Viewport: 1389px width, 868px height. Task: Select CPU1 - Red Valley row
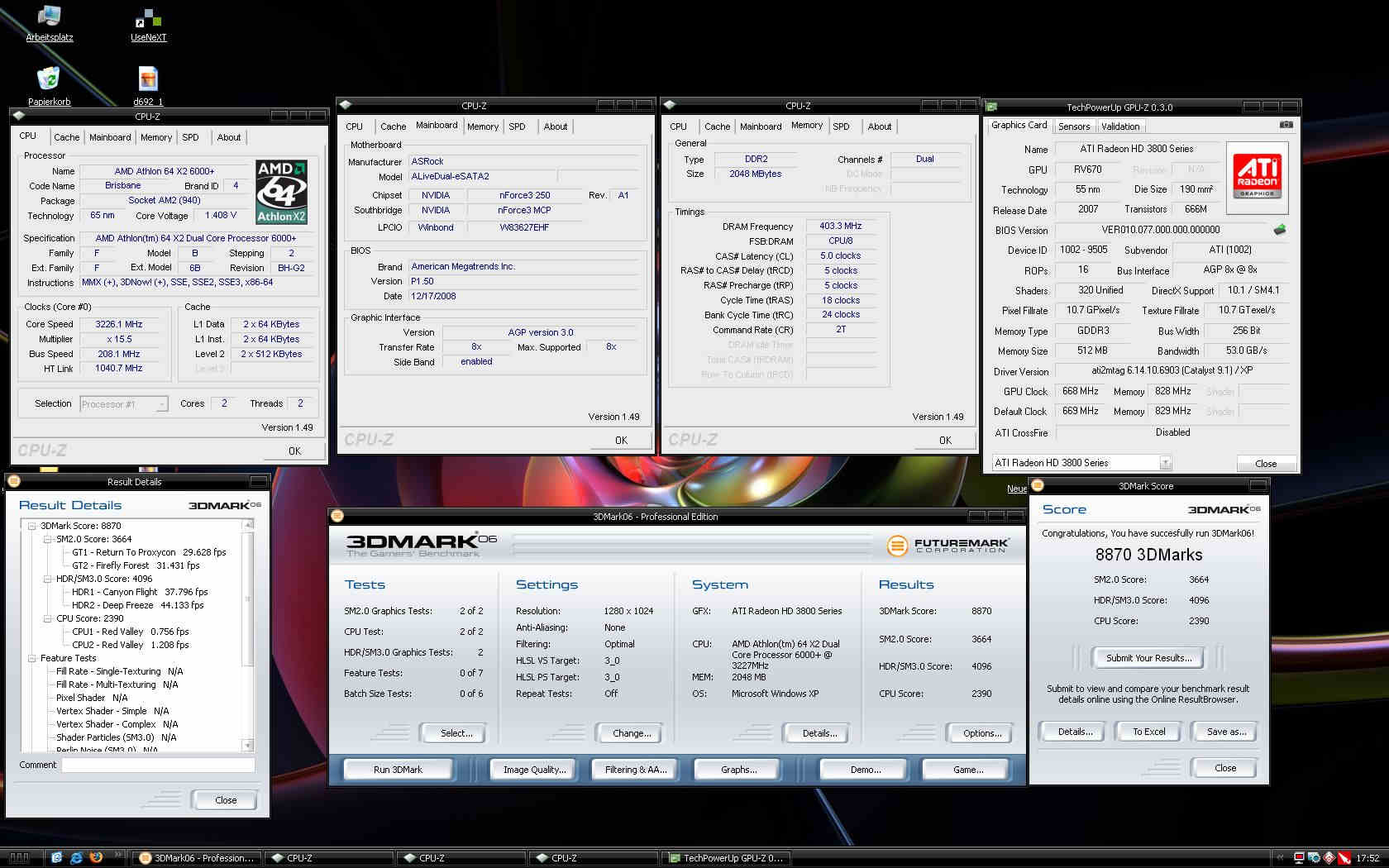(x=130, y=632)
